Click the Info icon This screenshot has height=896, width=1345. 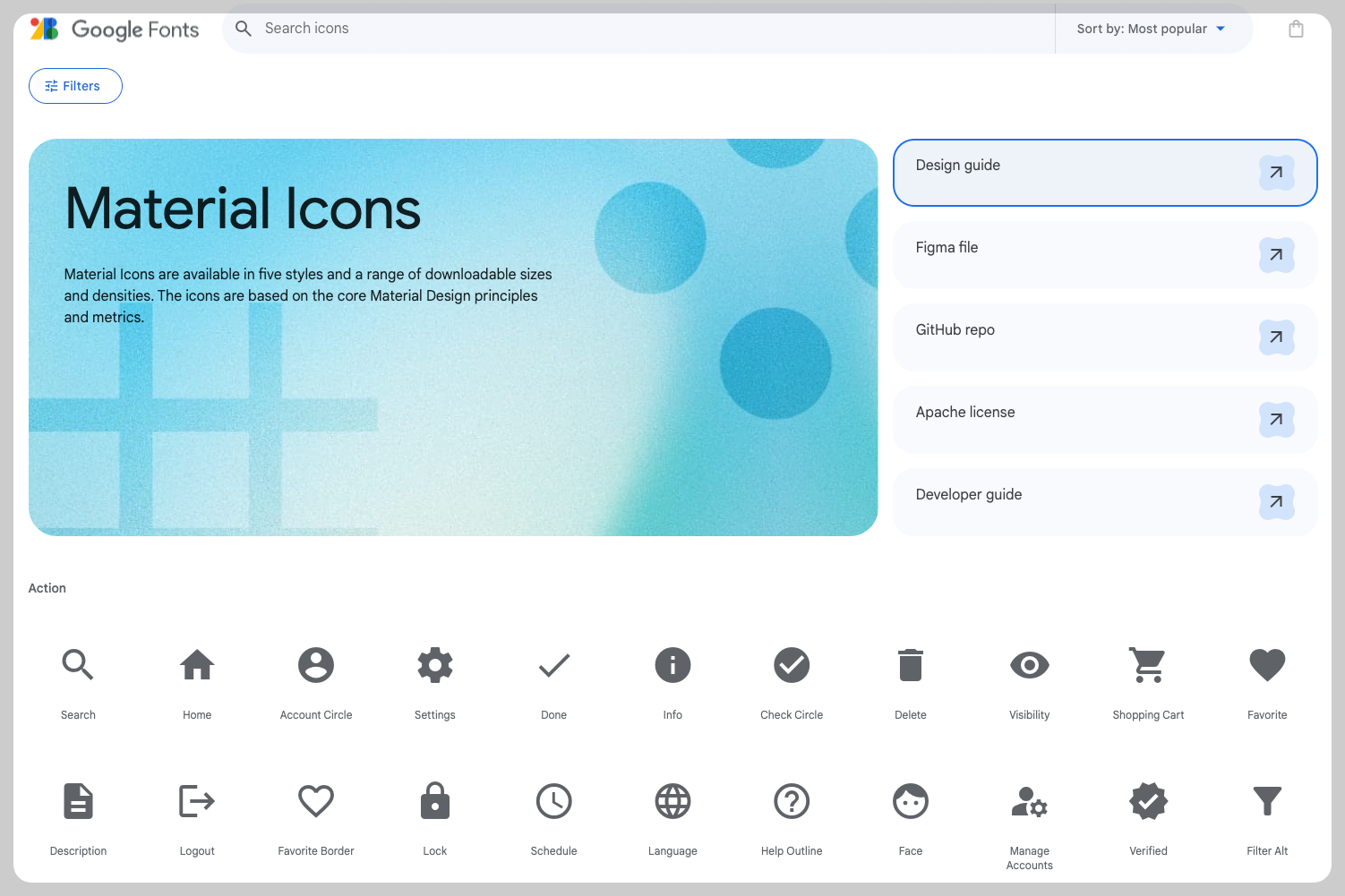click(672, 665)
